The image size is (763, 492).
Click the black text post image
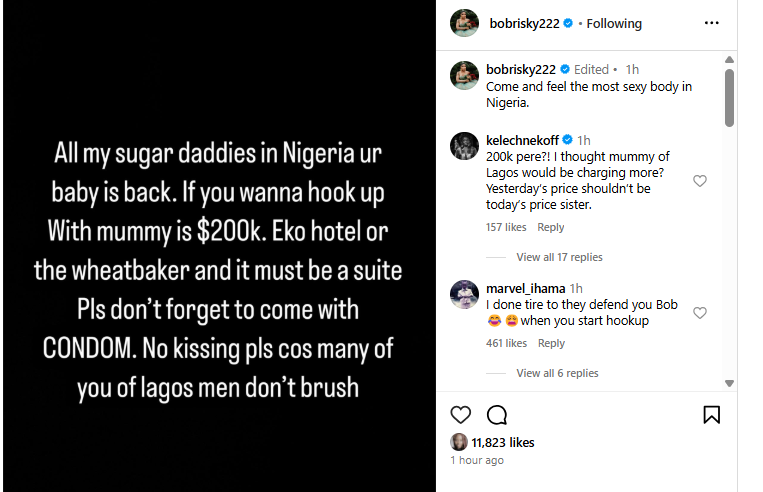coord(218,246)
